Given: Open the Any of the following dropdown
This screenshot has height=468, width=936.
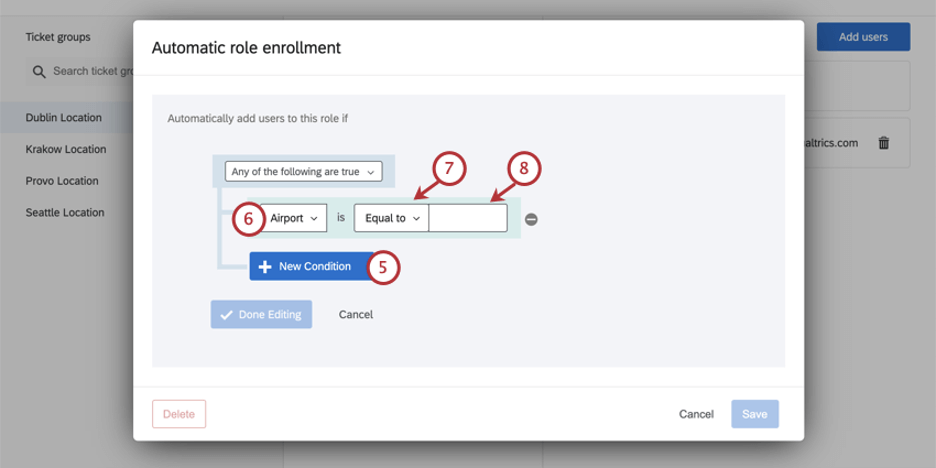Looking at the screenshot, I should point(303,172).
